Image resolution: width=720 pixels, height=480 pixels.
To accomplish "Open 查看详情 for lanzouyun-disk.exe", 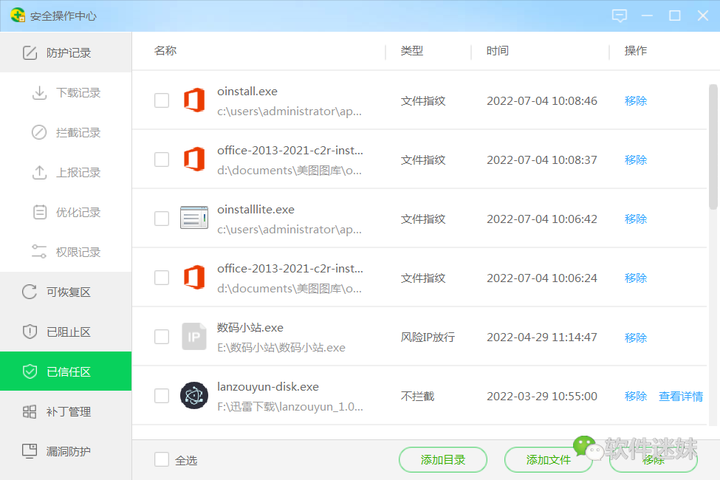I will 681,396.
